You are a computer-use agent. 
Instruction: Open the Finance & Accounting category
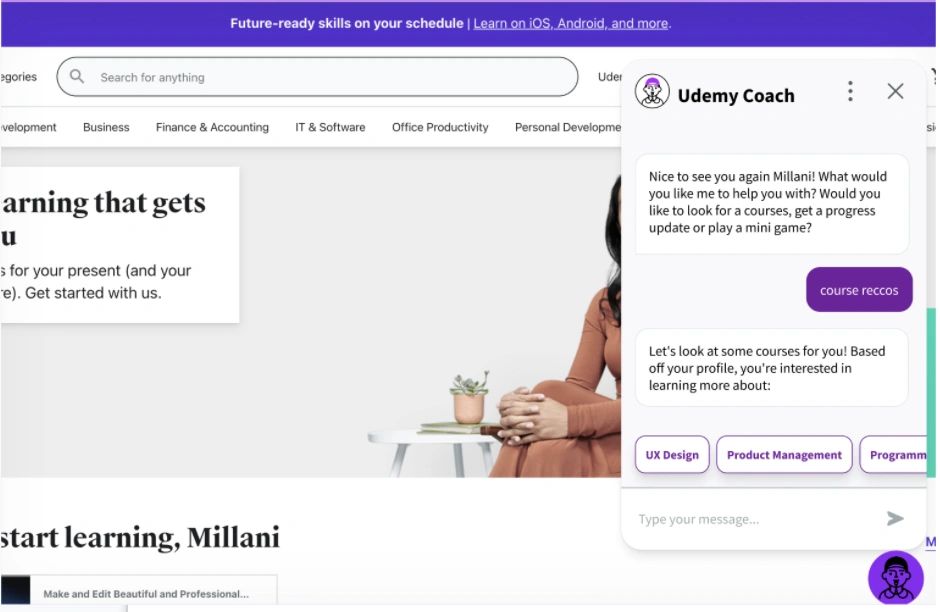pyautogui.click(x=212, y=127)
